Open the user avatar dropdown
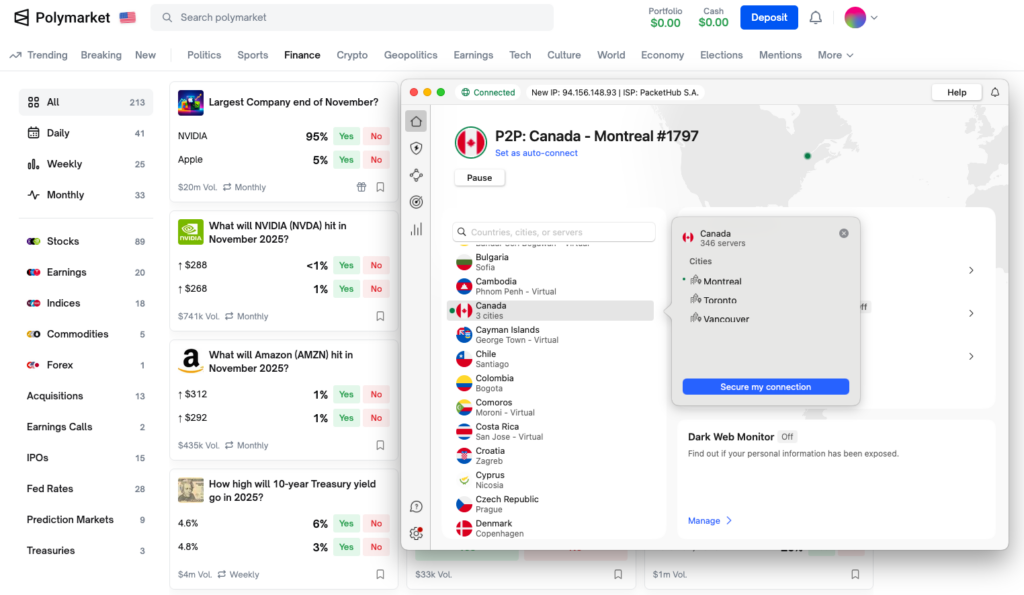 (861, 18)
